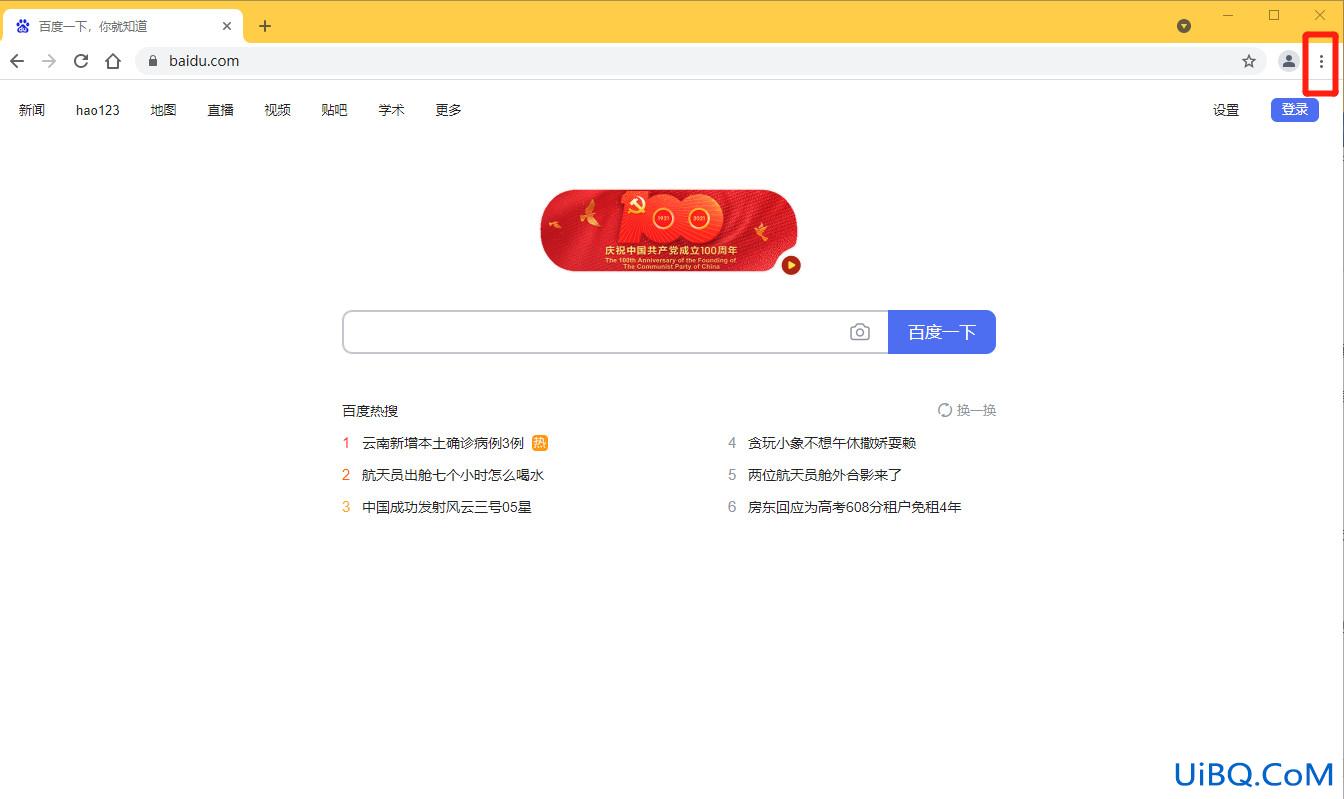Click the browser back arrow
This screenshot has height=799, width=1344.
coord(17,61)
